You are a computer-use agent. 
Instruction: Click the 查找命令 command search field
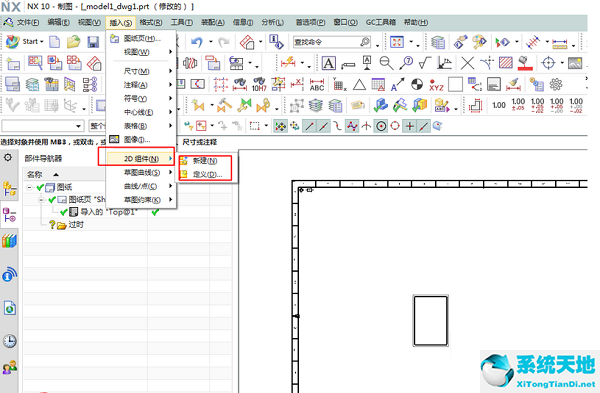pyautogui.click(x=331, y=42)
